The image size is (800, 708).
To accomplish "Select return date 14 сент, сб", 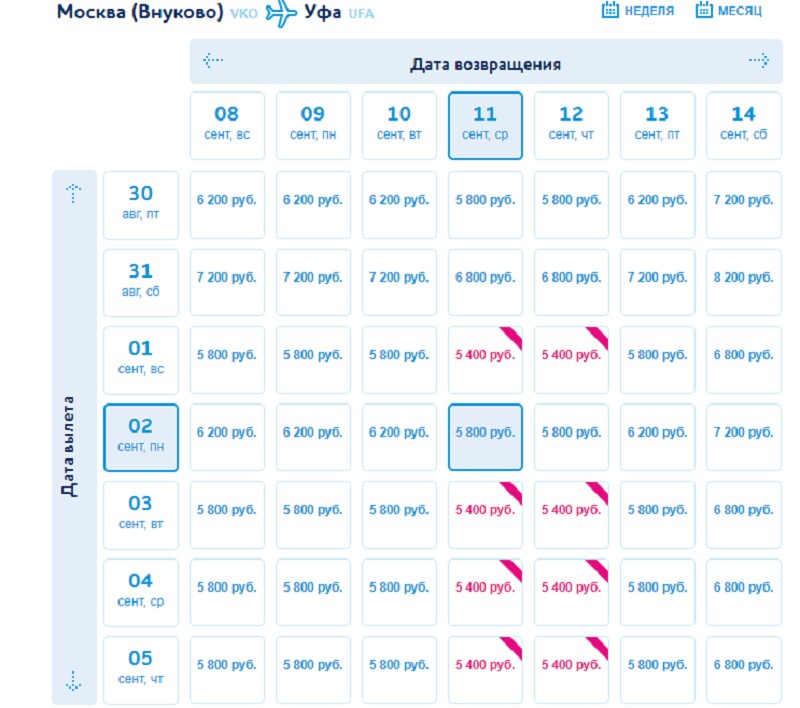I will coord(743,125).
